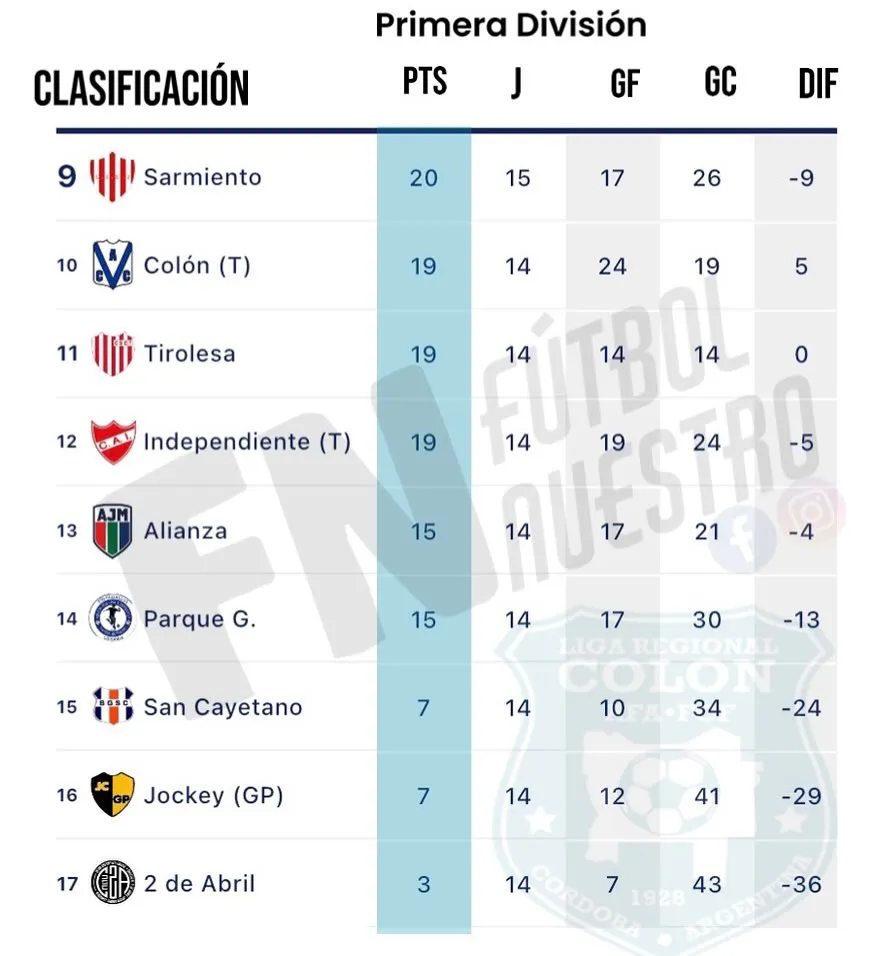Screen dimensions: 873x956
Task: Click the Alianza AJM shield logo
Action: coord(112,530)
